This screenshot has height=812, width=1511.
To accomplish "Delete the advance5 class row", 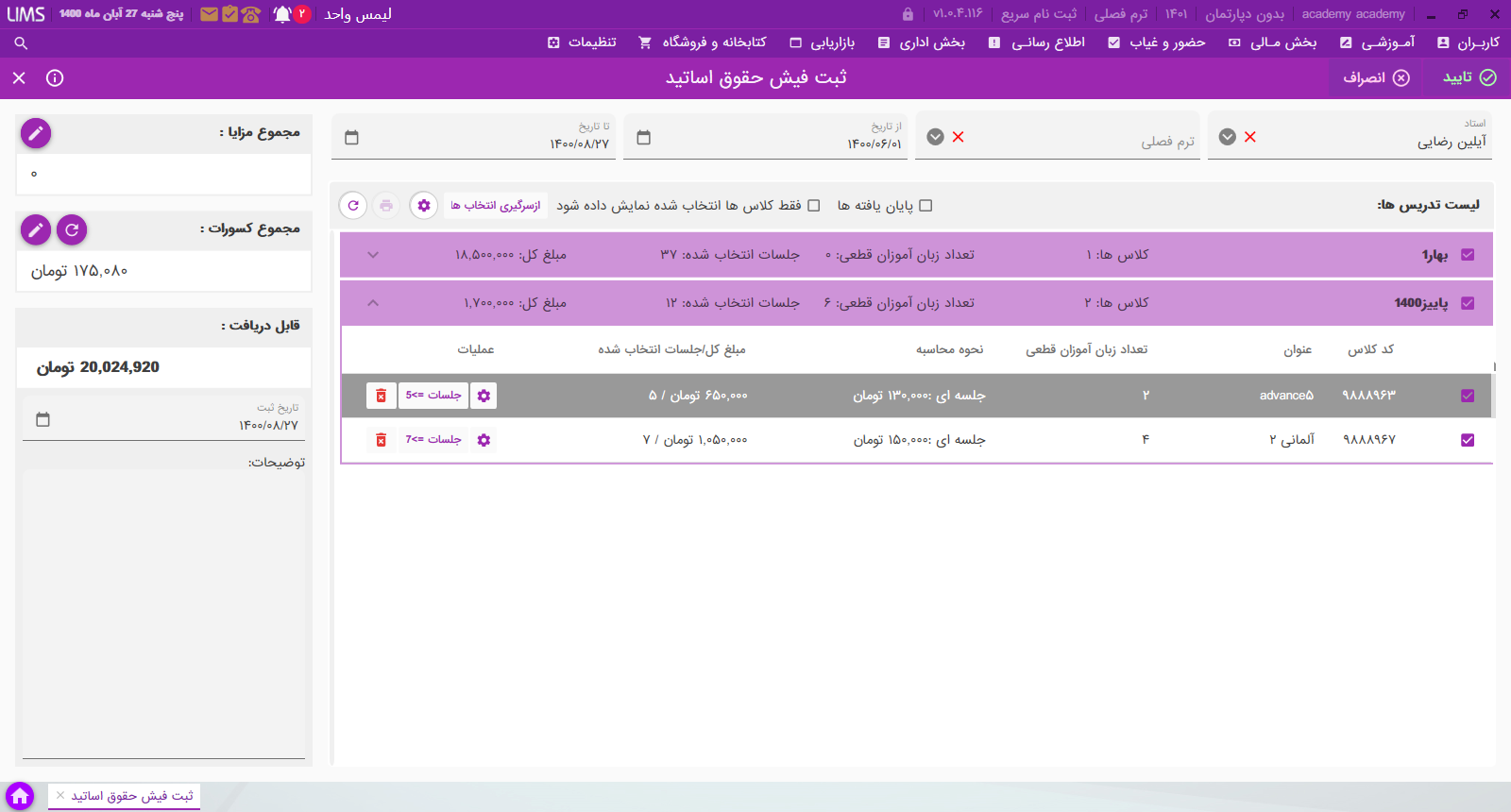I will (x=381, y=396).
